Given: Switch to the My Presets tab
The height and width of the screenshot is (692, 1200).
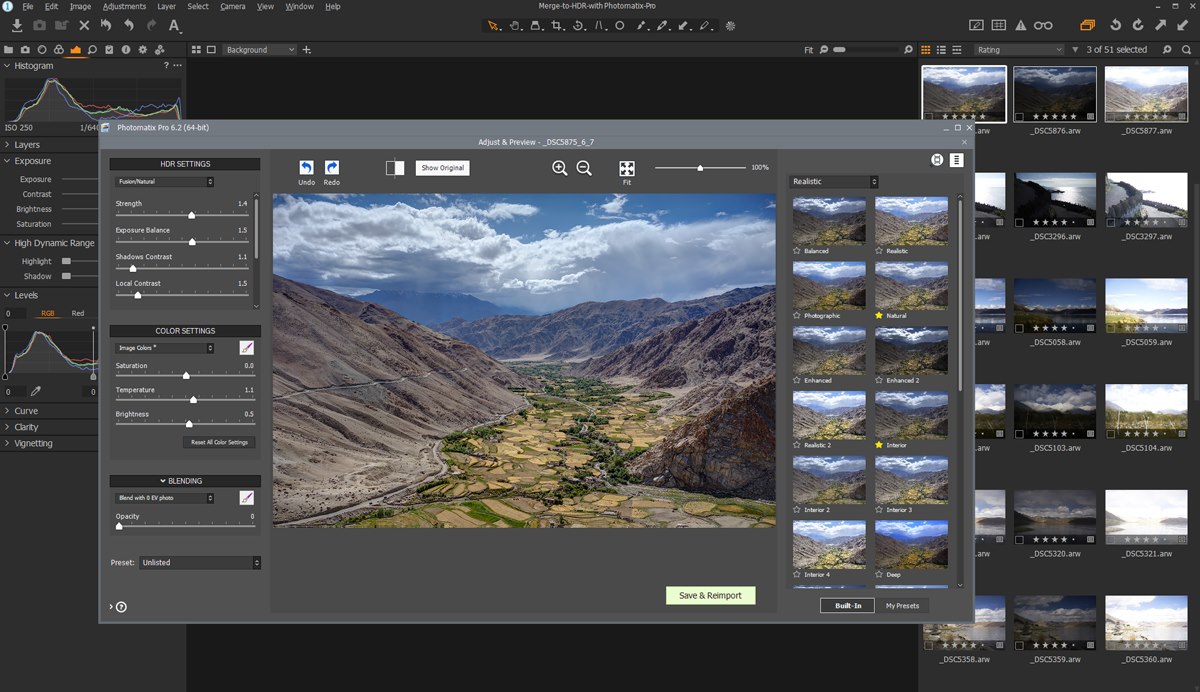Looking at the screenshot, I should click(902, 605).
